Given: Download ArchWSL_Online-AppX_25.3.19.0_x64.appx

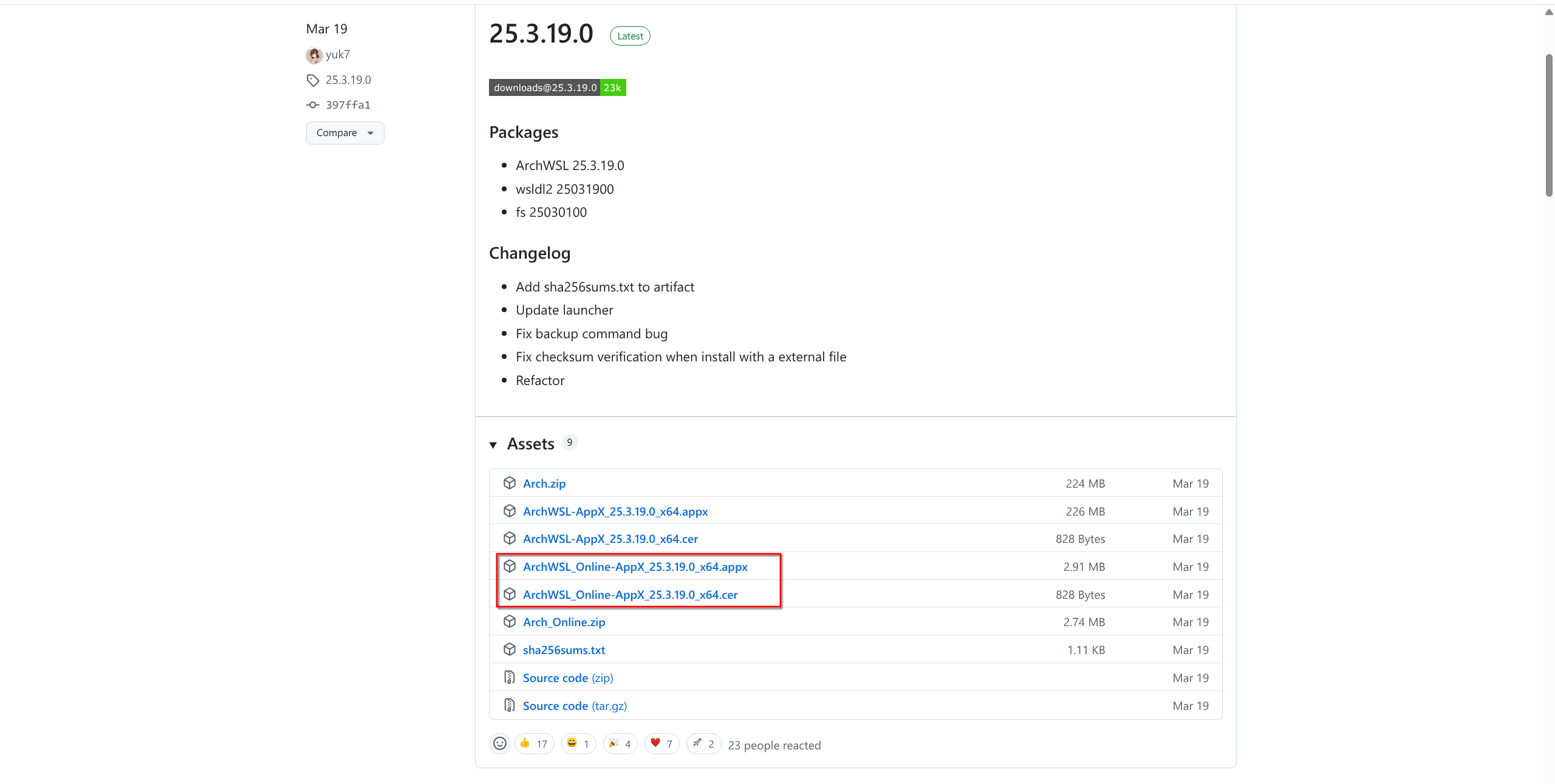Looking at the screenshot, I should (x=635, y=567).
